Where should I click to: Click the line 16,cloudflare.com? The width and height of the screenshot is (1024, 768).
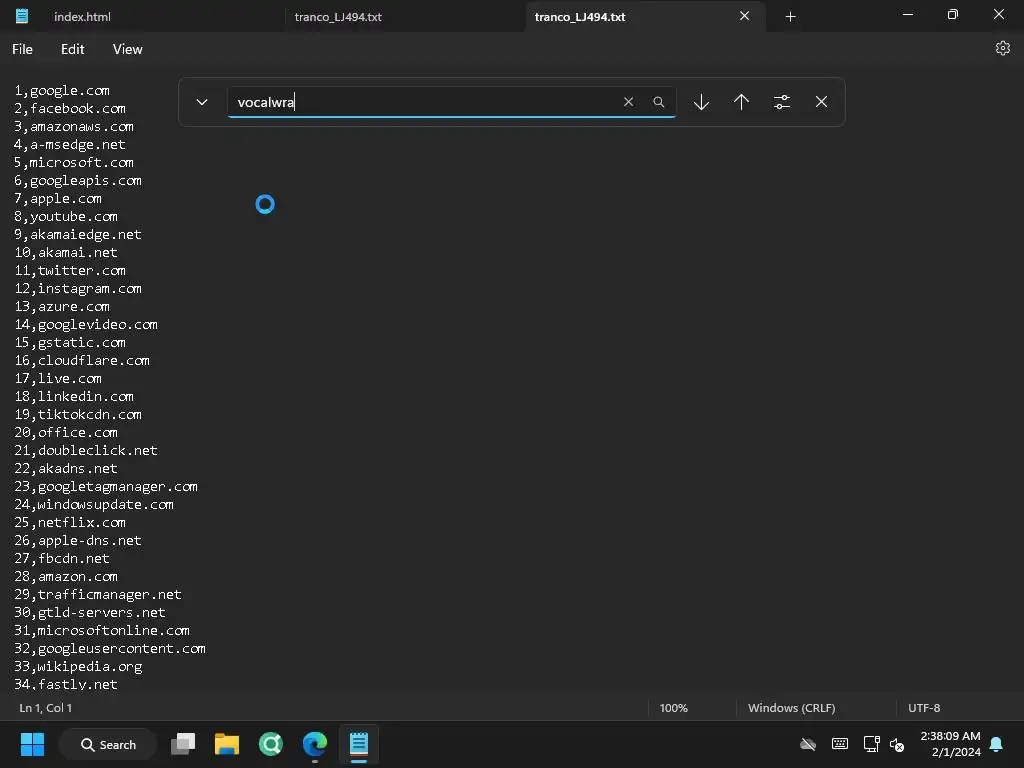[x=82, y=360]
